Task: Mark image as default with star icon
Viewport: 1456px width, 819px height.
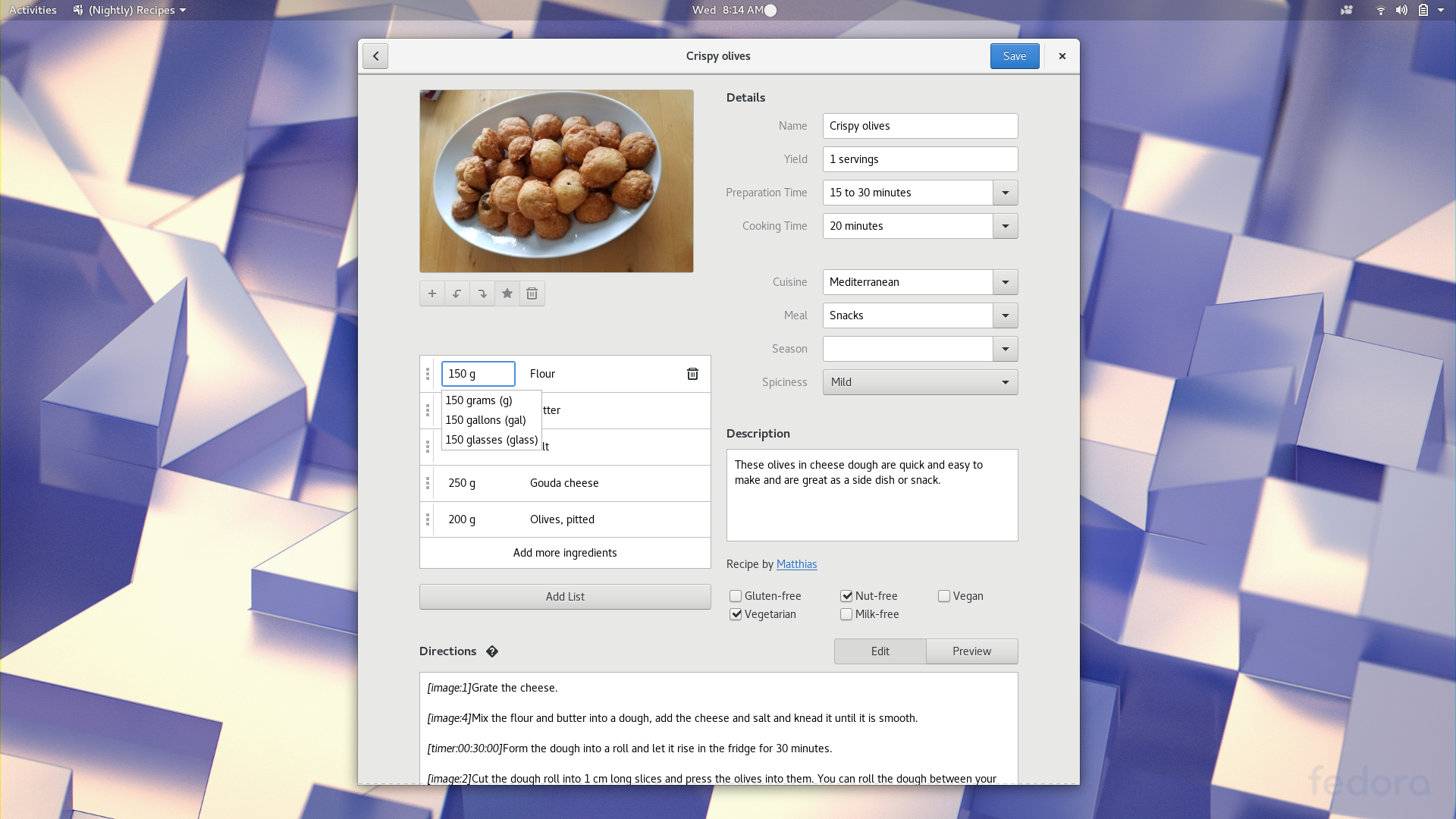Action: tap(507, 293)
